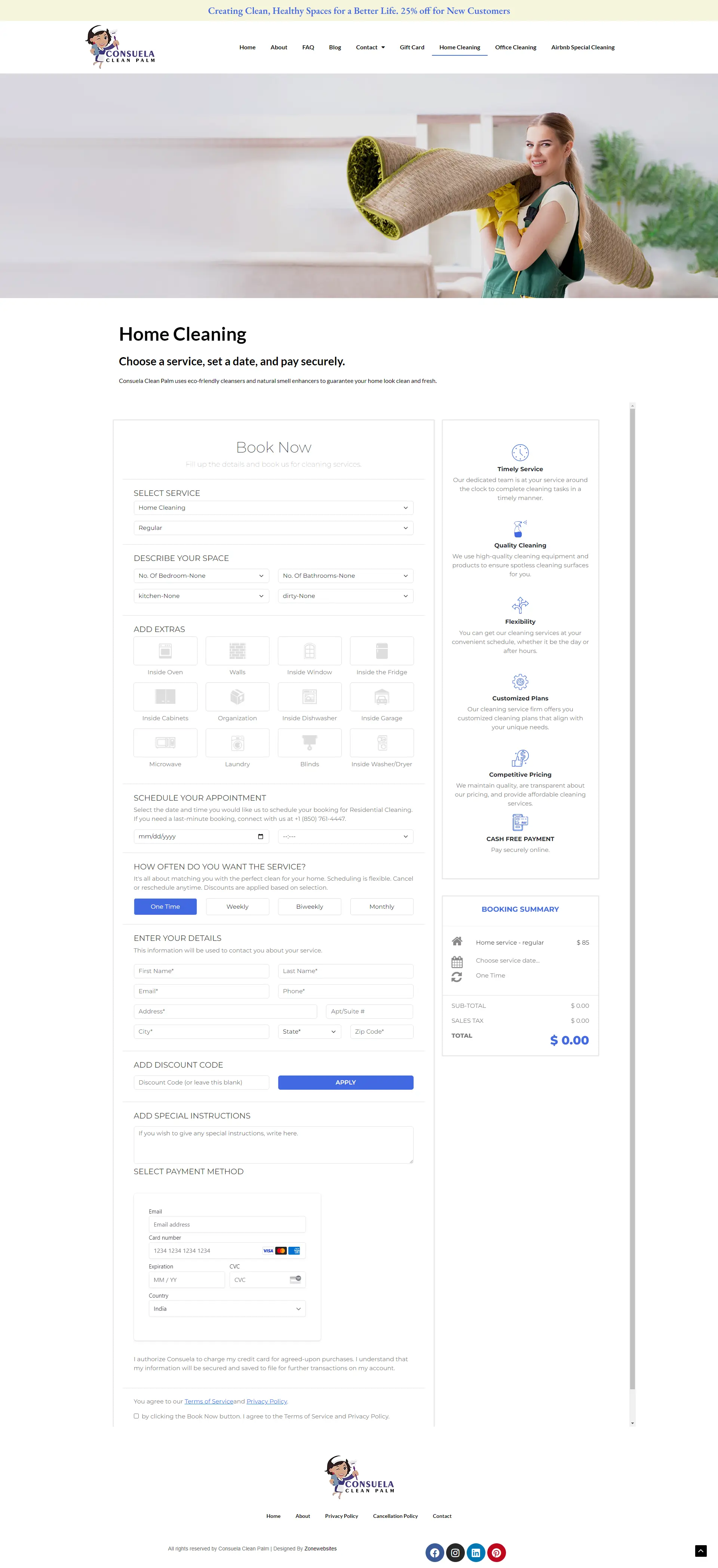The height and width of the screenshot is (1568, 718).
Task: Expand the Country dropdown showing India
Action: pyautogui.click(x=227, y=1308)
